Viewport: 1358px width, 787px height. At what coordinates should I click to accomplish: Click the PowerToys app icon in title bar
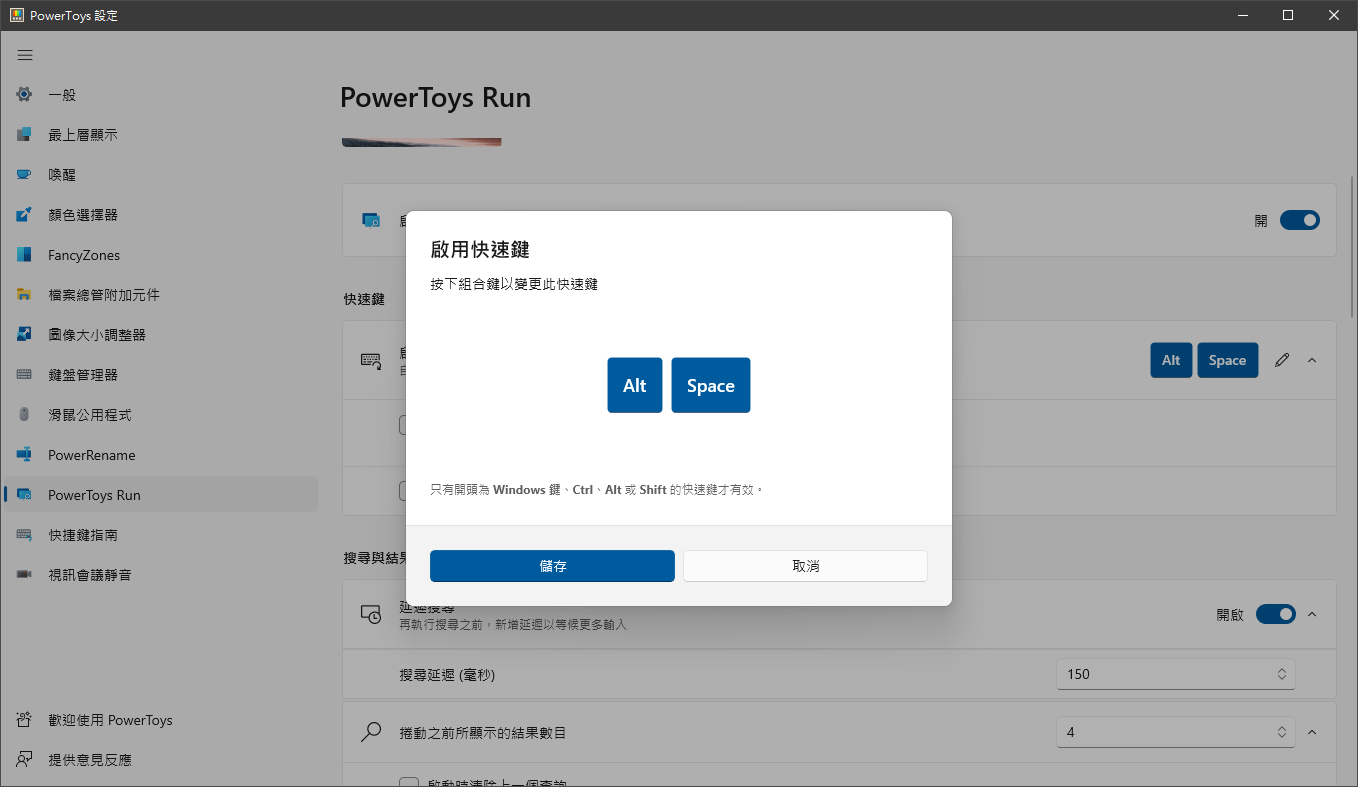[x=17, y=15]
